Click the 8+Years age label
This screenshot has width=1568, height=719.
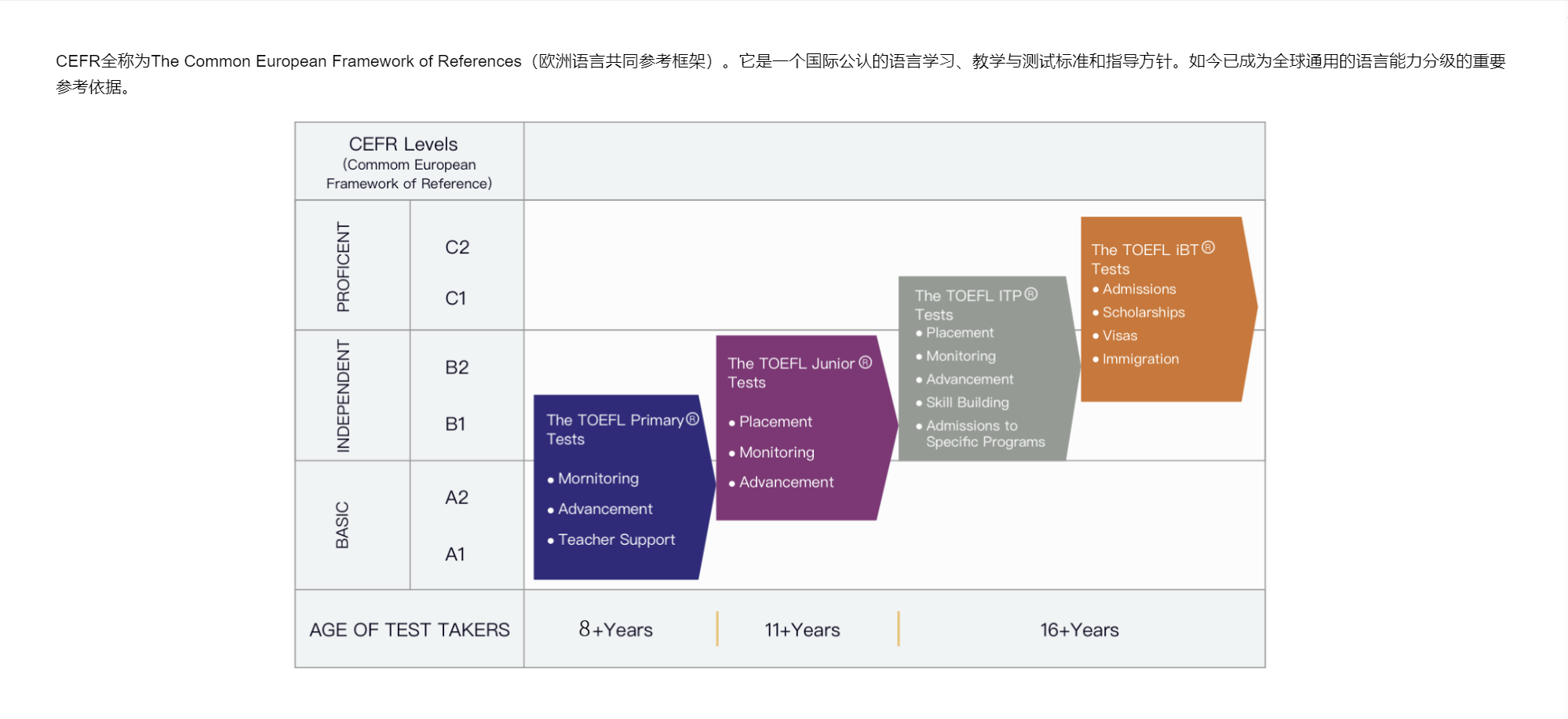(616, 630)
